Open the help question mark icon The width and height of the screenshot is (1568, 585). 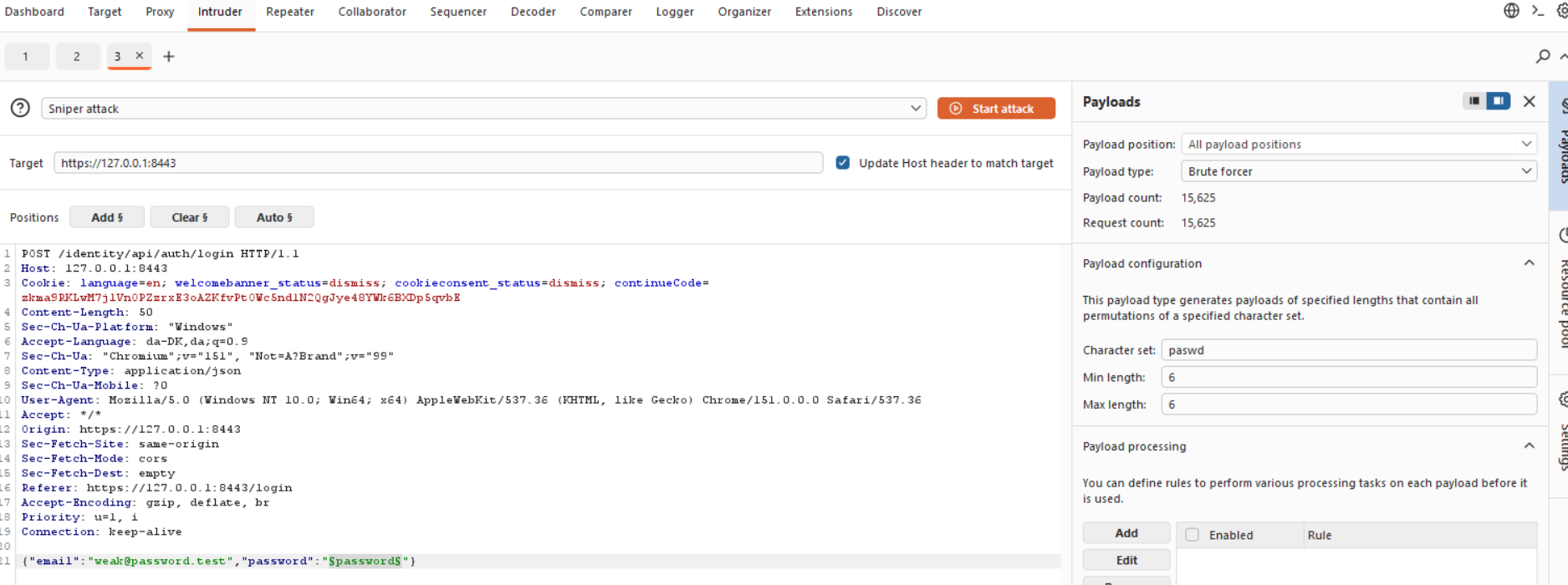[x=20, y=108]
